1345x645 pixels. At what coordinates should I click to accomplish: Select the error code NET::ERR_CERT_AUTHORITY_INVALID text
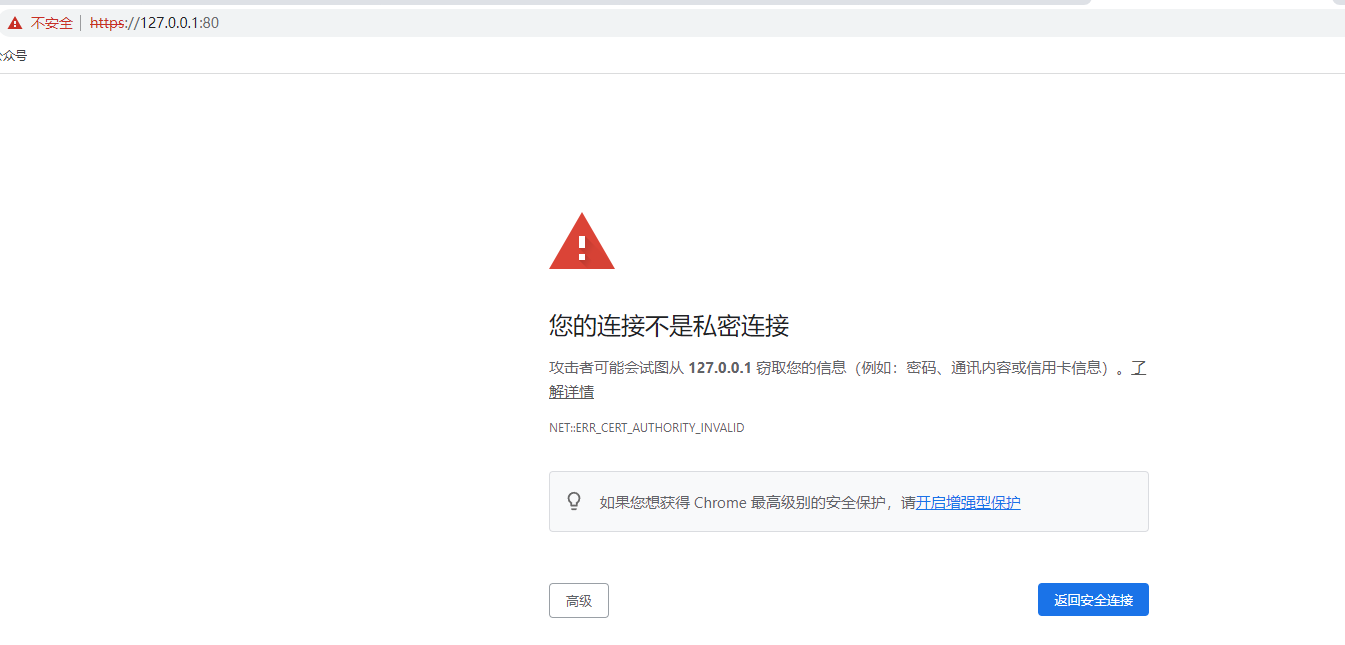coord(645,427)
